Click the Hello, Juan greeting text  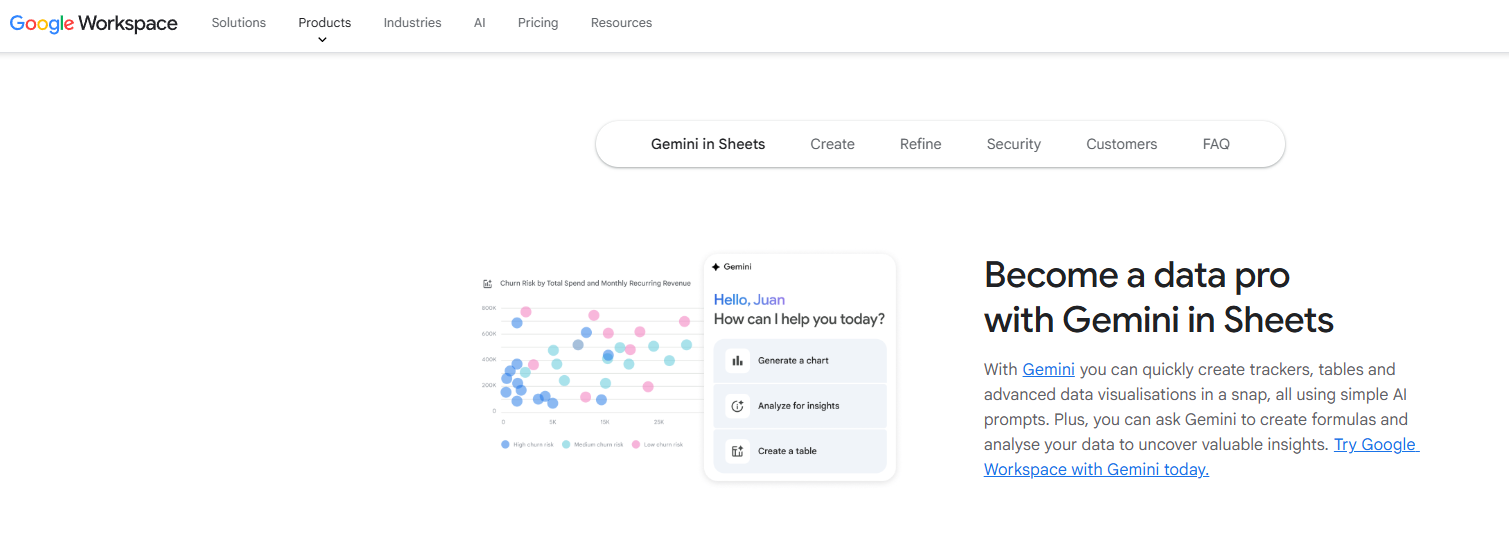coord(749,300)
